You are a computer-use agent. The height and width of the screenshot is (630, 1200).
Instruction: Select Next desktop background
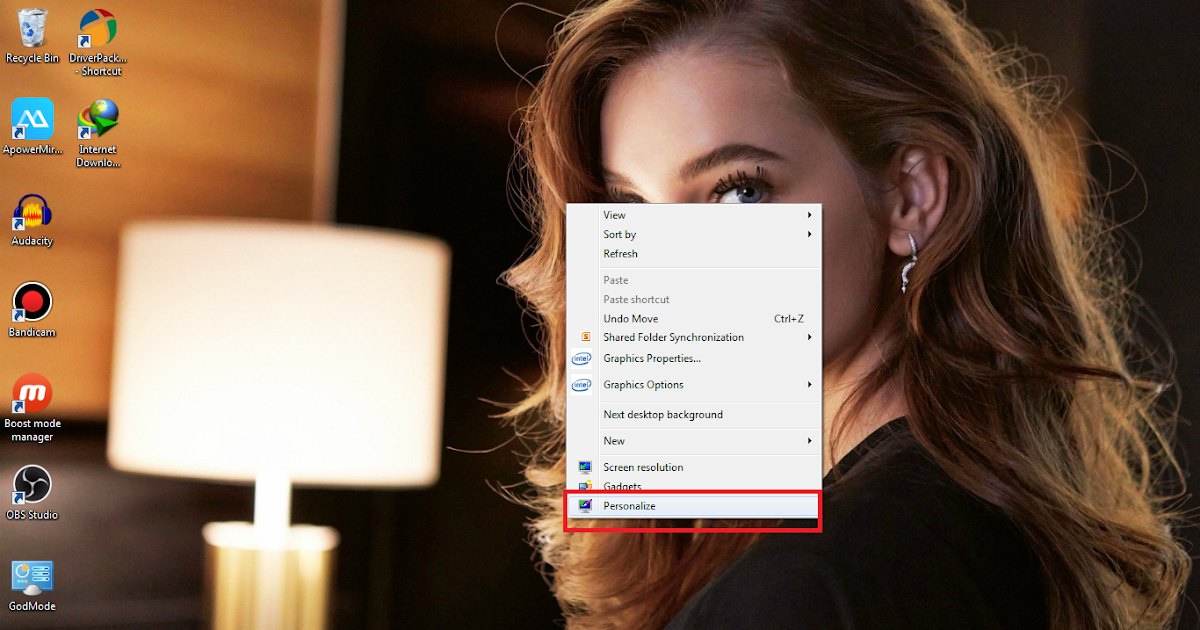[693, 415]
